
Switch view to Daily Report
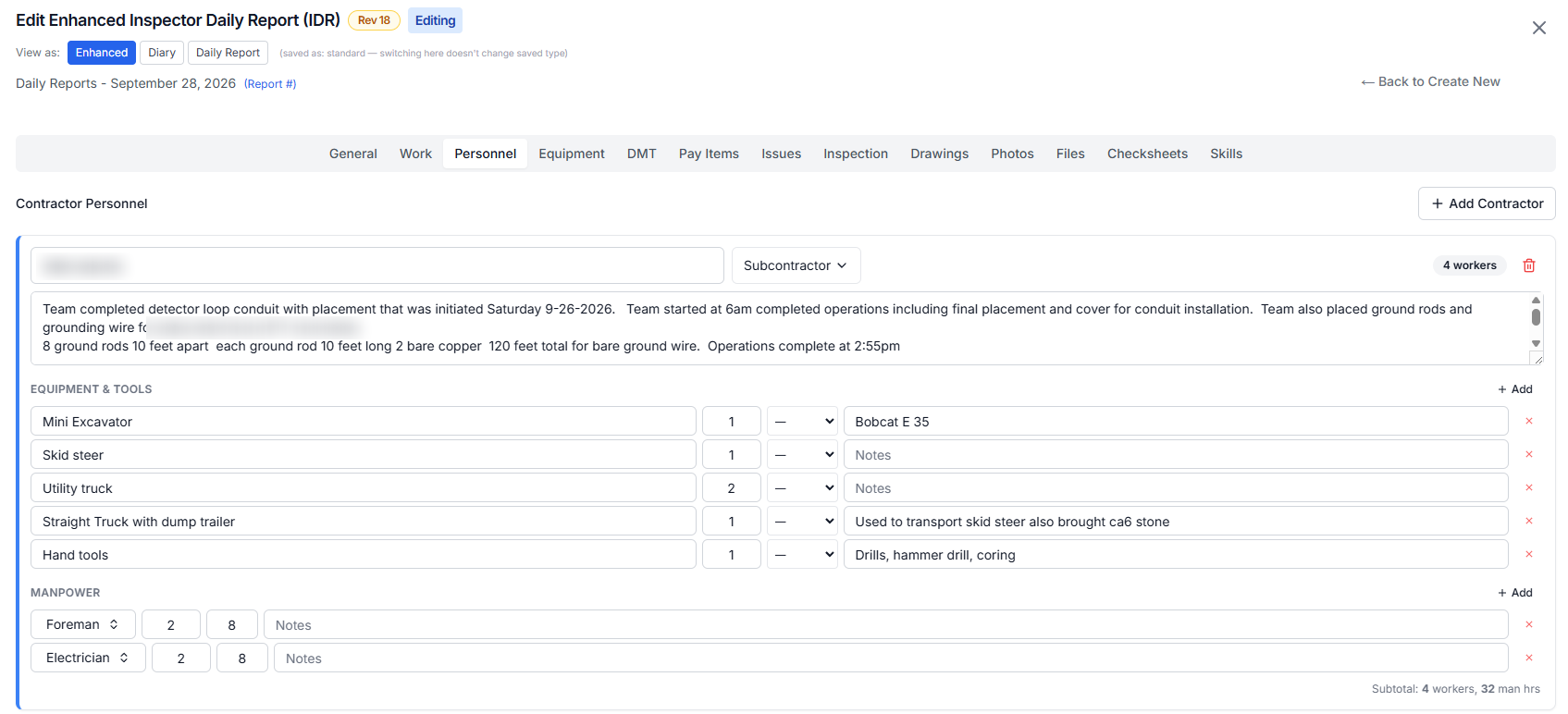point(228,53)
